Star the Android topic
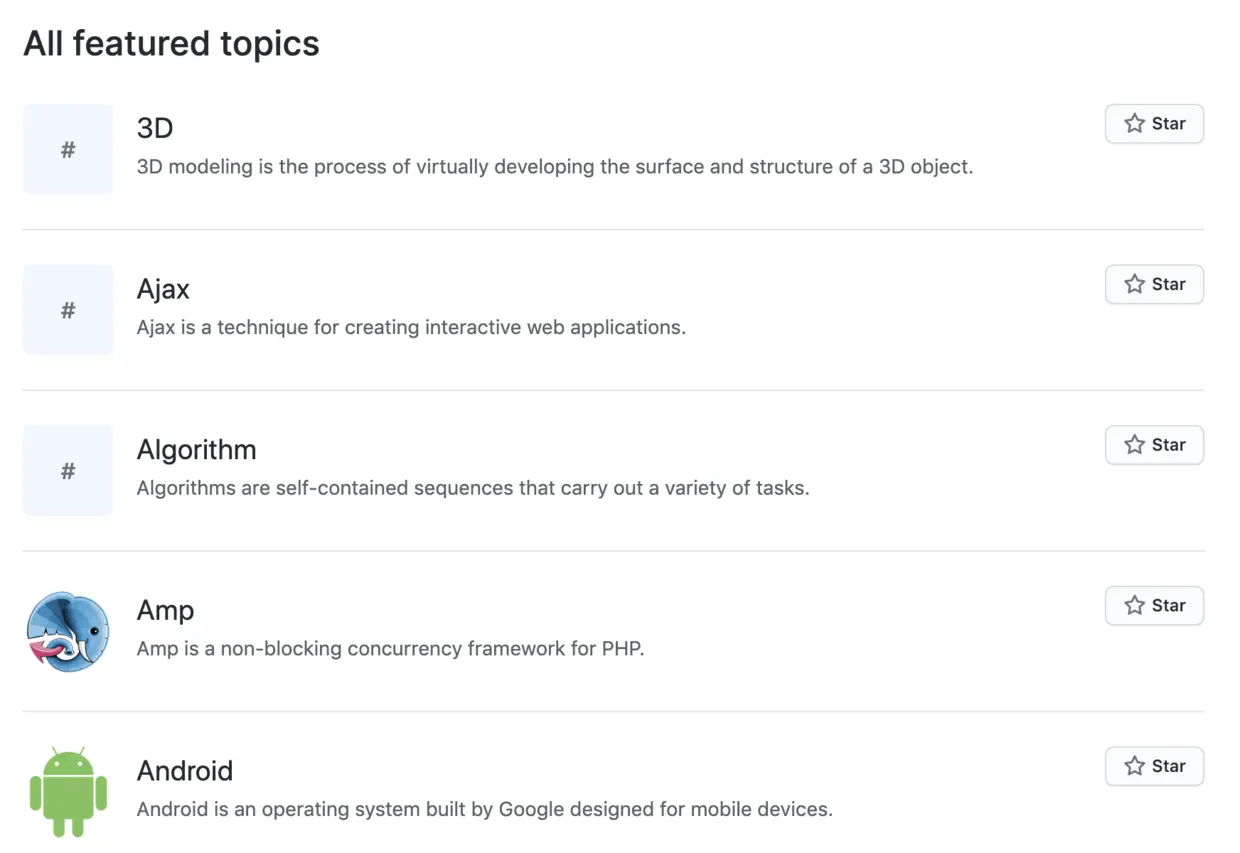 pyautogui.click(x=1154, y=767)
